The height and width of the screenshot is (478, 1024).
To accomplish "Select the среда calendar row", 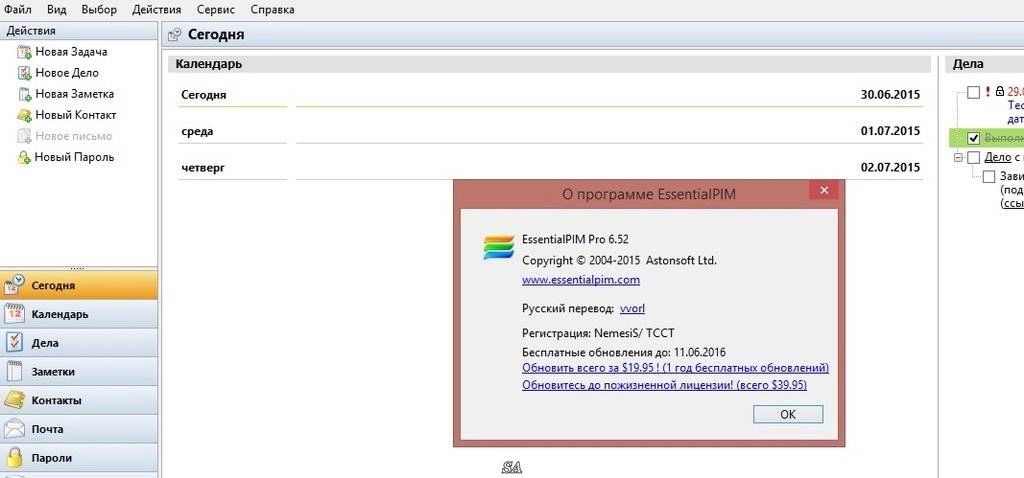I will 550,132.
